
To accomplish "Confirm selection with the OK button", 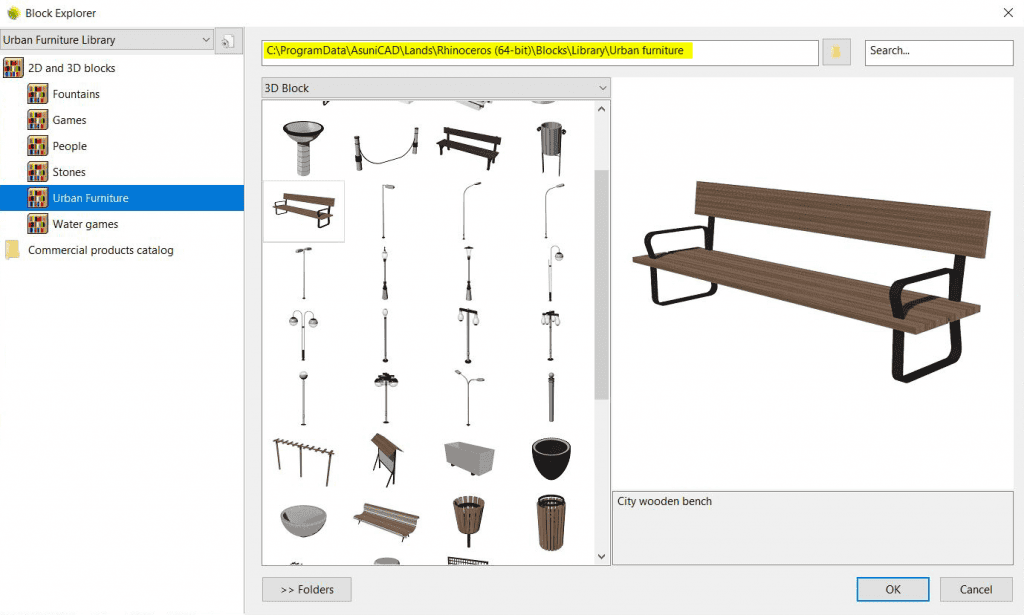I will [893, 590].
